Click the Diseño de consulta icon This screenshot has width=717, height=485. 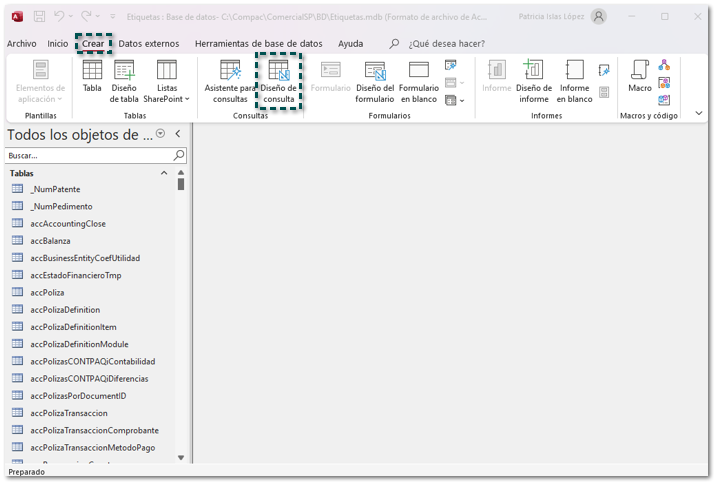point(279,72)
